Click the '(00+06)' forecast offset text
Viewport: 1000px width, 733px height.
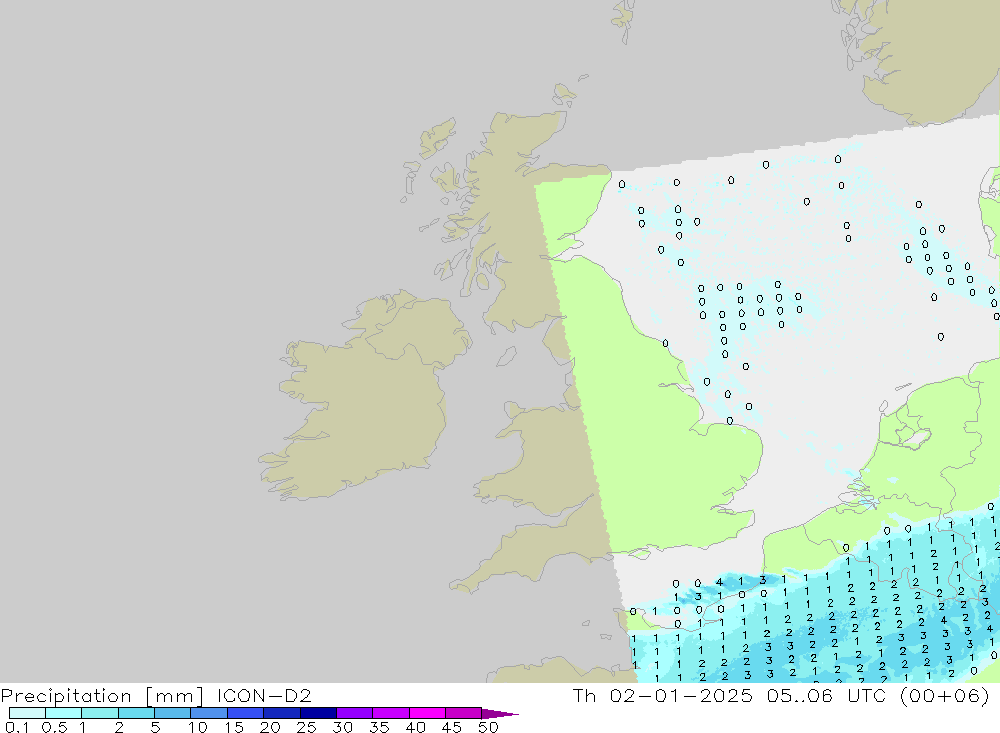[x=945, y=695]
